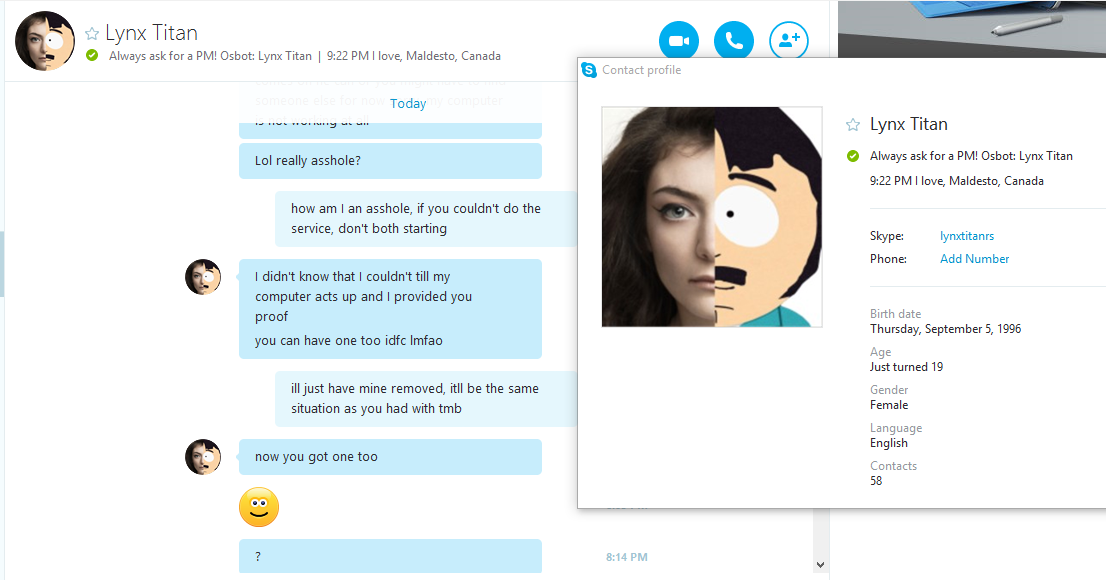The height and width of the screenshot is (580, 1106).
Task: Click the birth date Thursday, September 5, 1996
Action: pos(945,329)
